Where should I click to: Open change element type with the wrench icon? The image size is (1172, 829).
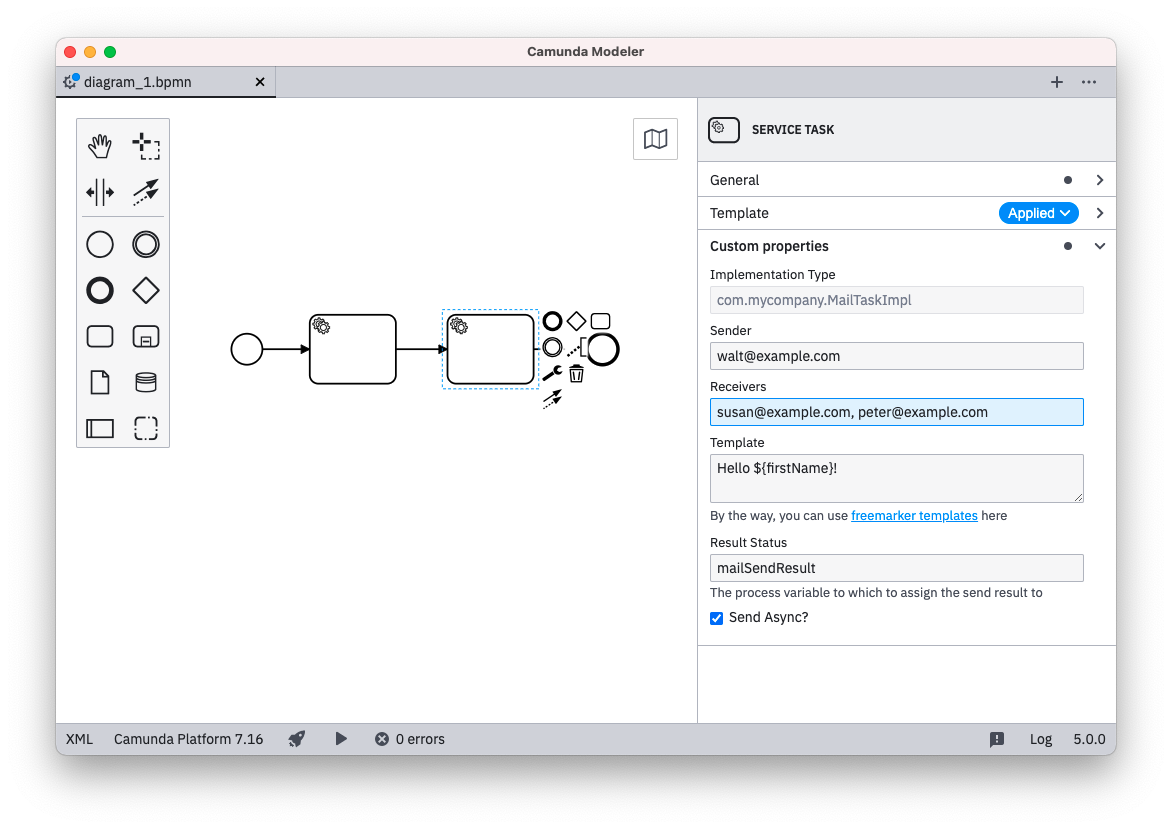[552, 372]
